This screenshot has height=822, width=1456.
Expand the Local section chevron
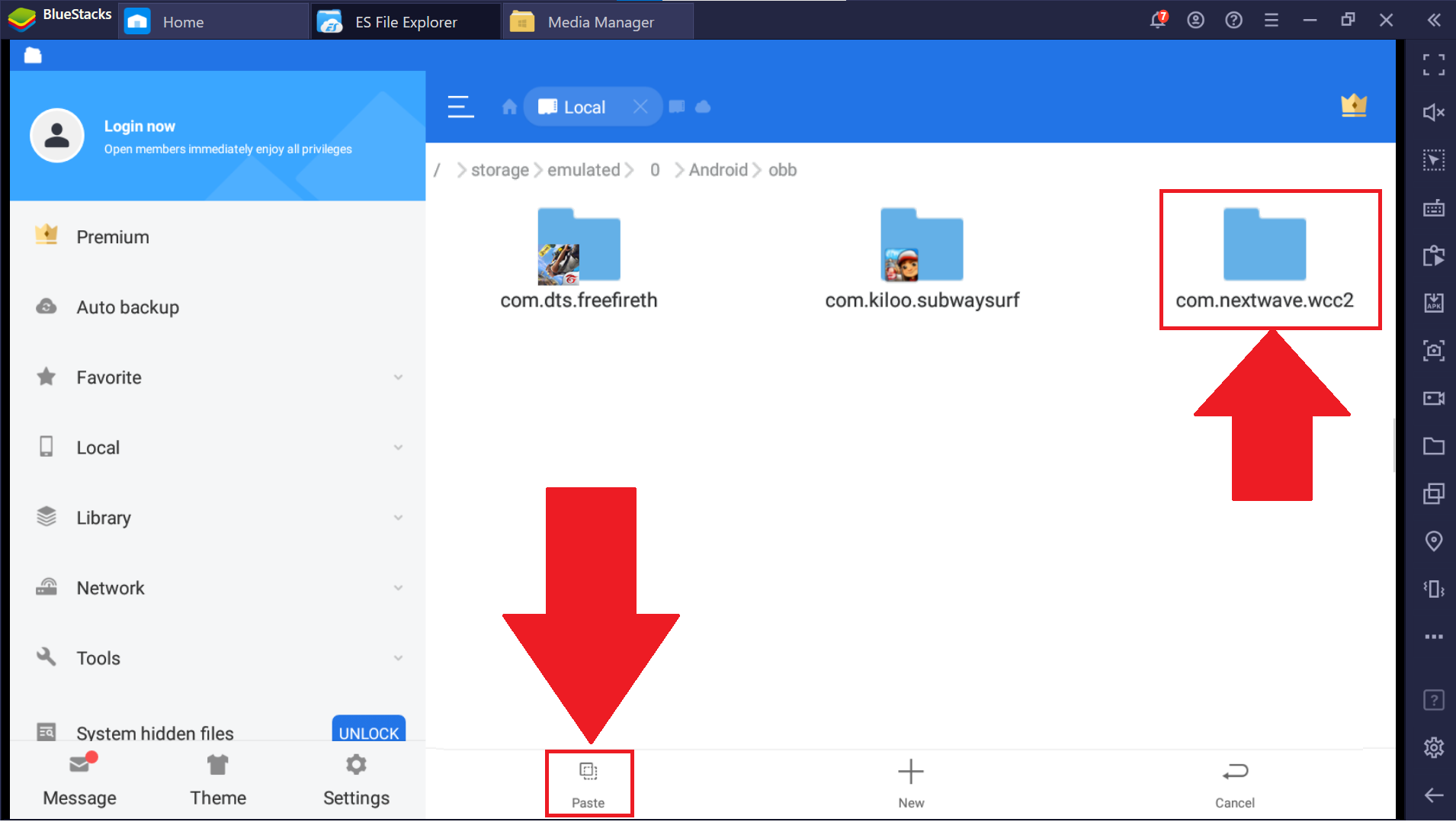(x=398, y=448)
